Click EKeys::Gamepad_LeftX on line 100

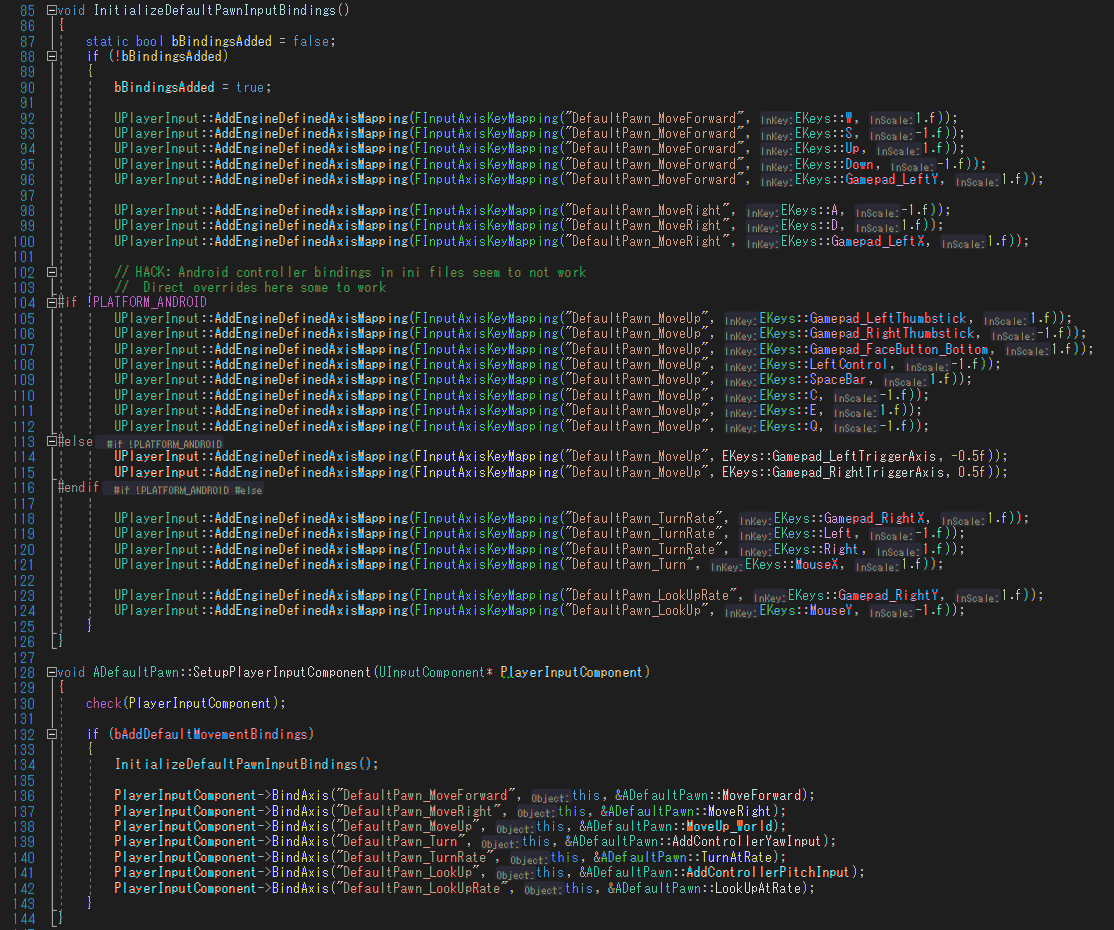click(853, 242)
